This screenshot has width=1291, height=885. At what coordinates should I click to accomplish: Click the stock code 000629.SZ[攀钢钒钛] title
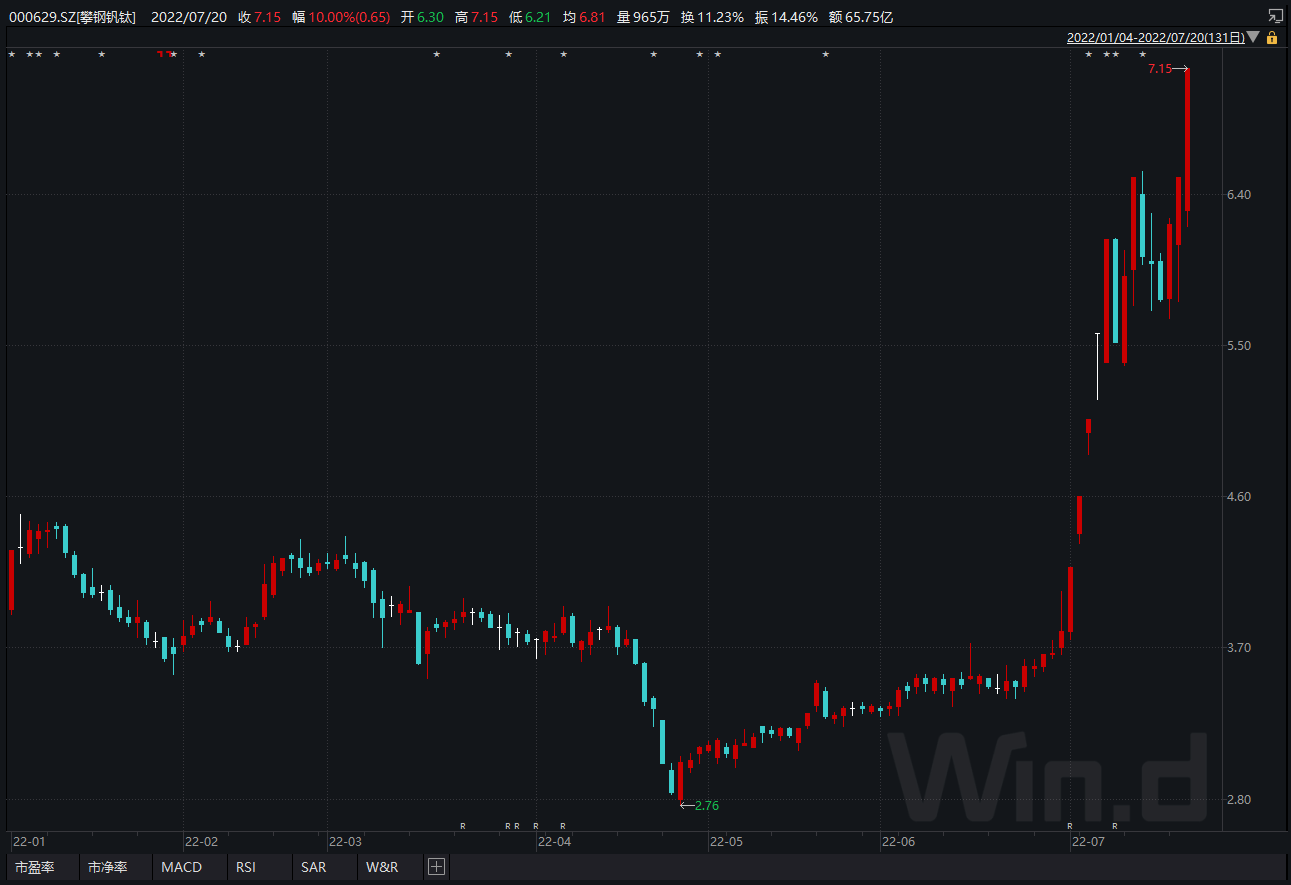pos(72,17)
